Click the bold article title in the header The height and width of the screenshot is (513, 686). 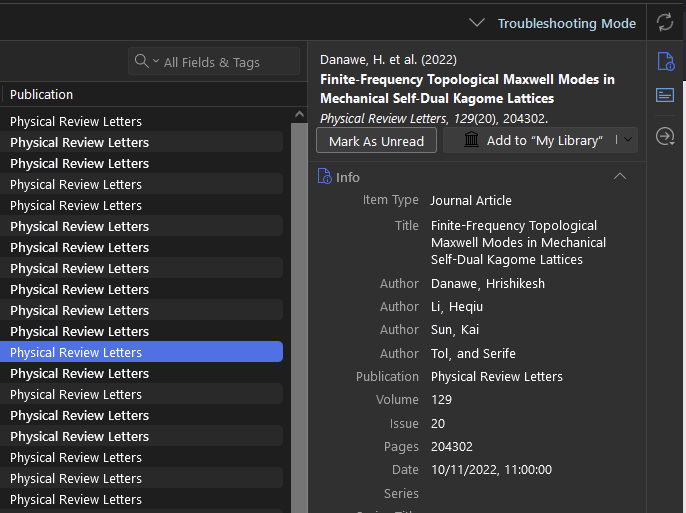467,89
